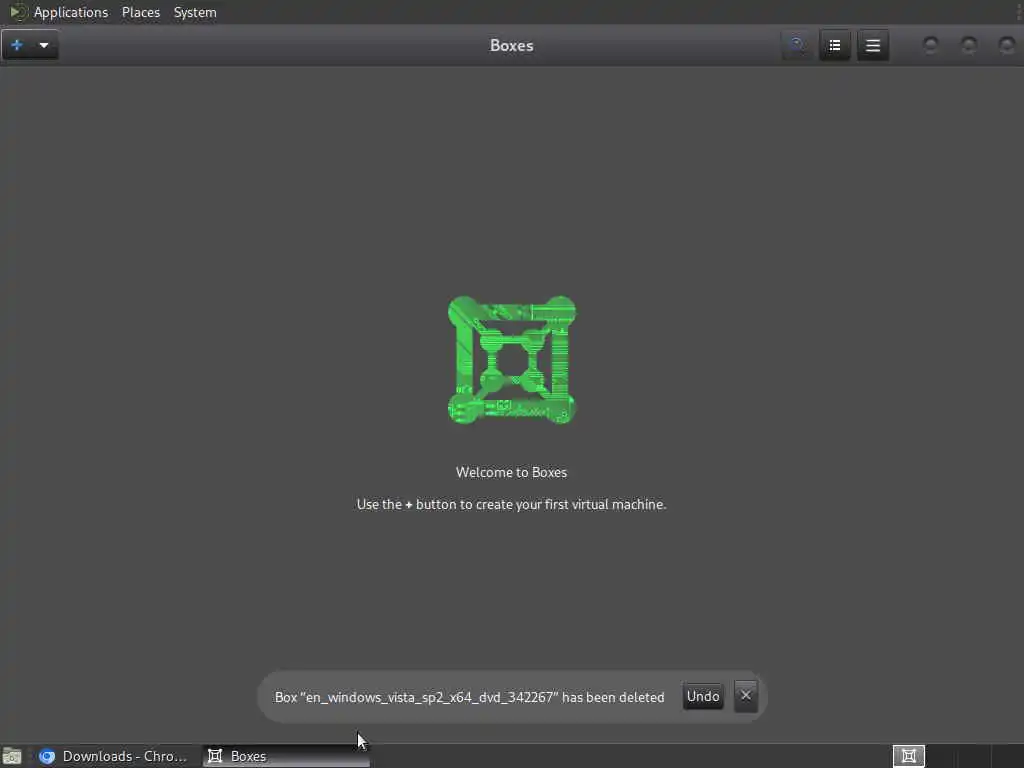This screenshot has height=768, width=1024.
Task: Open the Boxes hamburger menu
Action: pyautogui.click(x=873, y=45)
